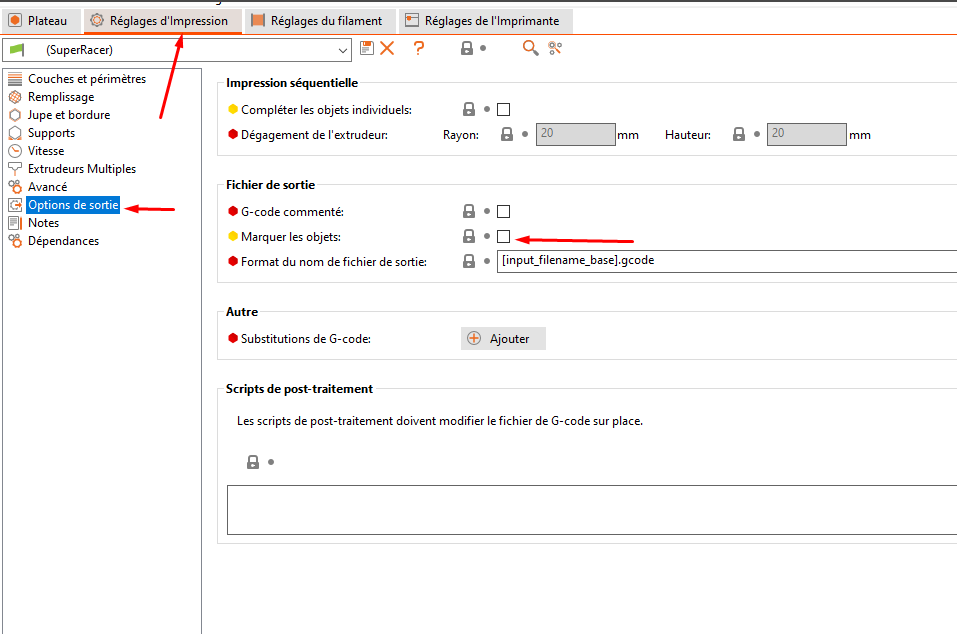The image size is (957, 634).
Task: Open the SuperRacer preset dropdown arrow
Action: [343, 51]
